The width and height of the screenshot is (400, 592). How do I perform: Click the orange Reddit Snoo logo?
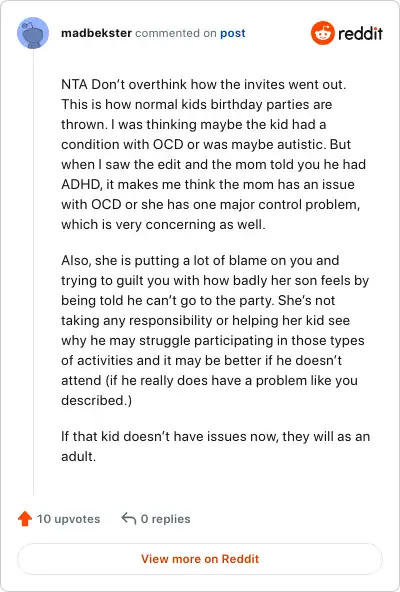point(323,33)
